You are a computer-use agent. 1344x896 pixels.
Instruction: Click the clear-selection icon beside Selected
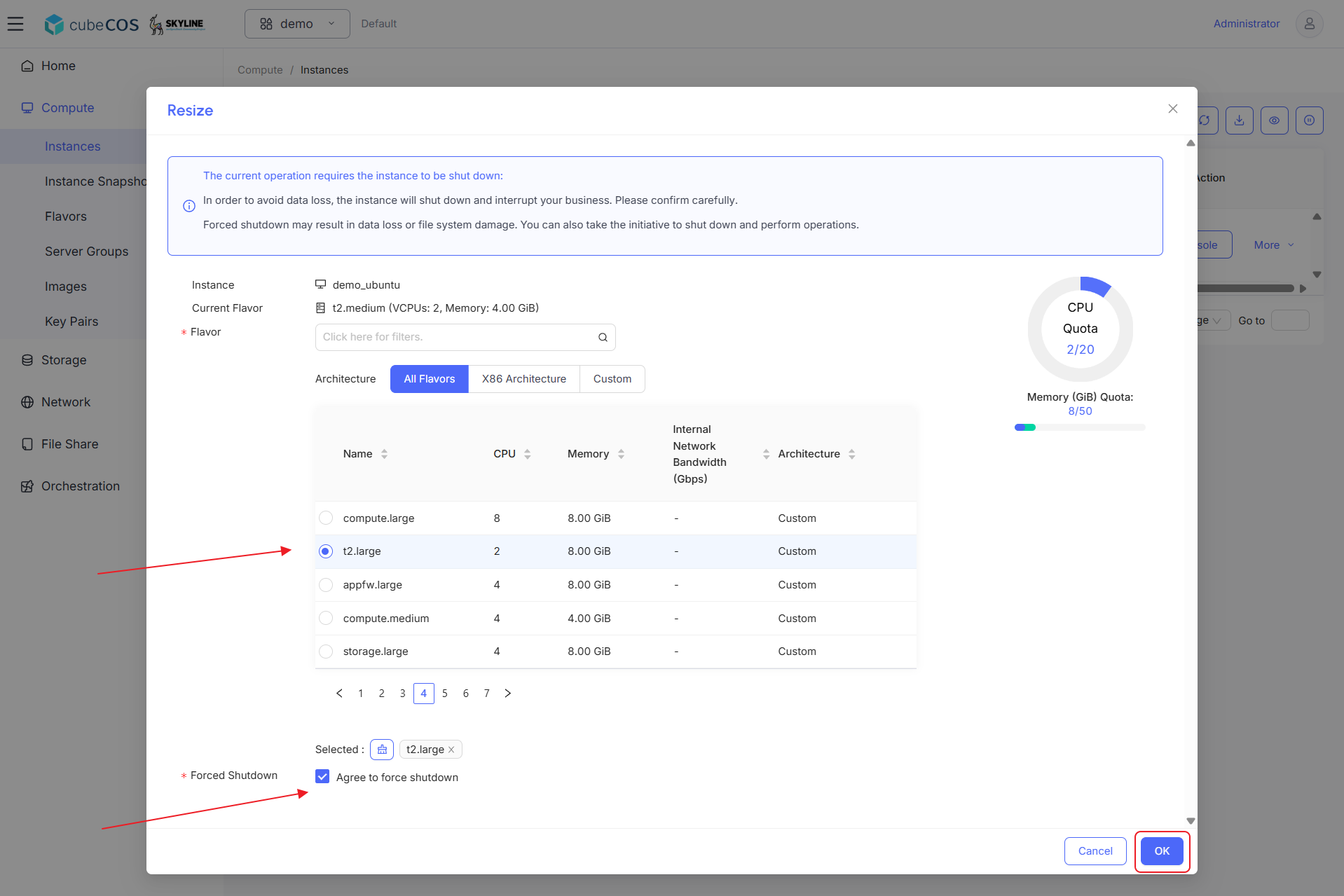(382, 750)
